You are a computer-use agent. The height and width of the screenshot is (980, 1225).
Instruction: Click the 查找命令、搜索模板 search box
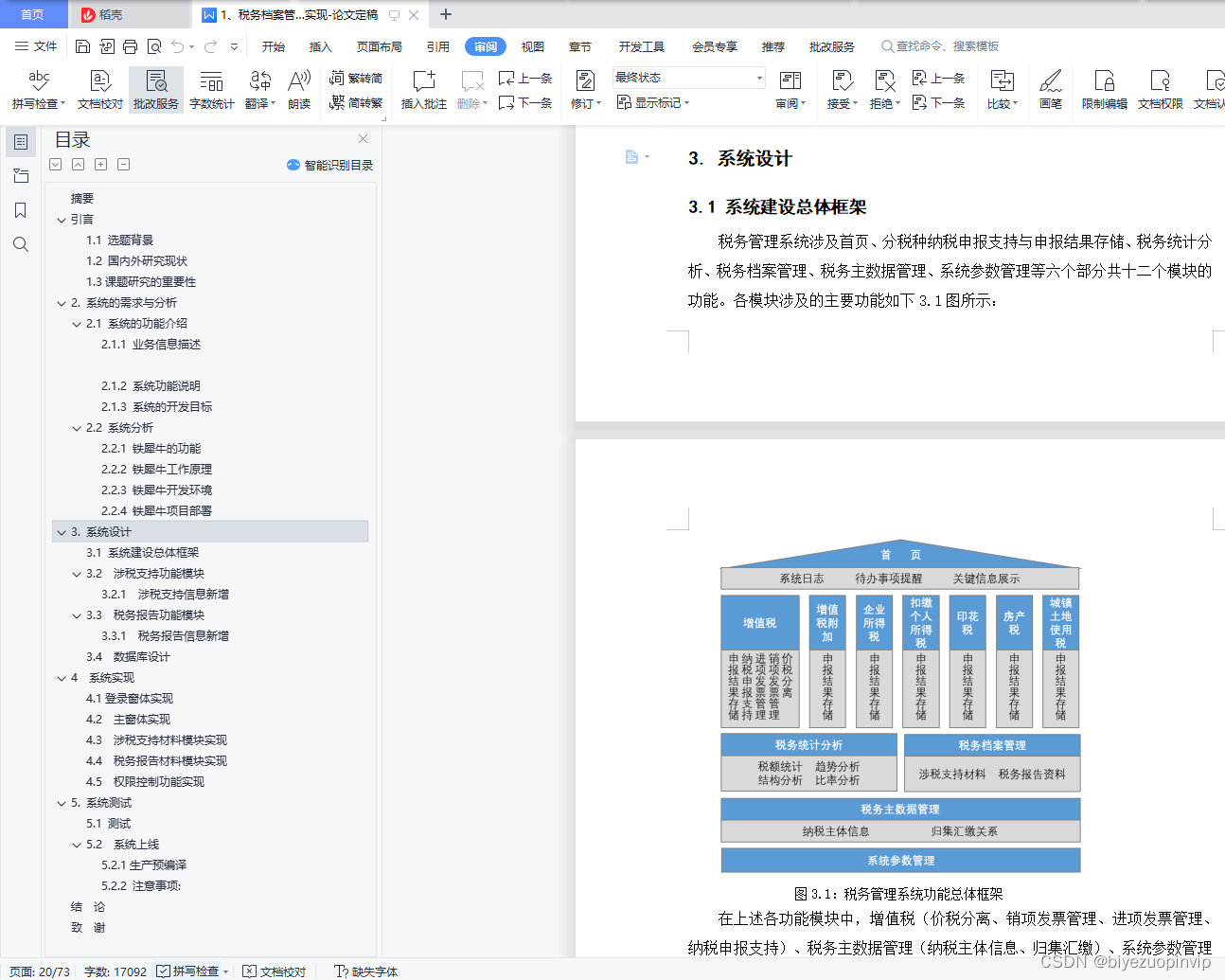pos(940,46)
